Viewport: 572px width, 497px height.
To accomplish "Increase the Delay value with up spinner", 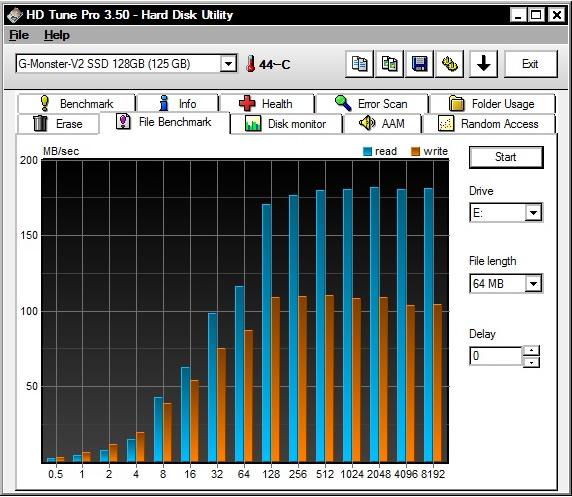I will click(x=531, y=351).
